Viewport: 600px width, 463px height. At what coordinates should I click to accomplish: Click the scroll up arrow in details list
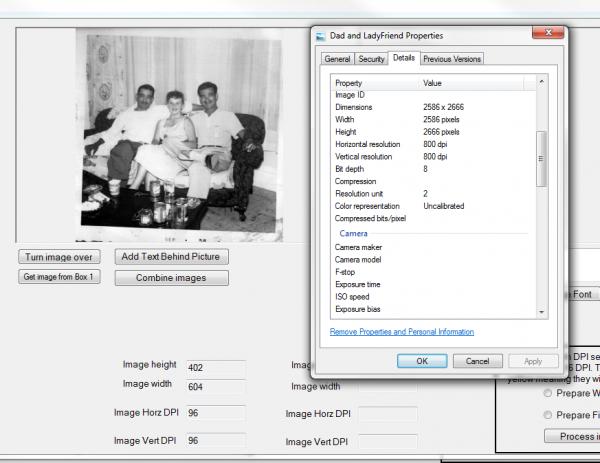[541, 82]
